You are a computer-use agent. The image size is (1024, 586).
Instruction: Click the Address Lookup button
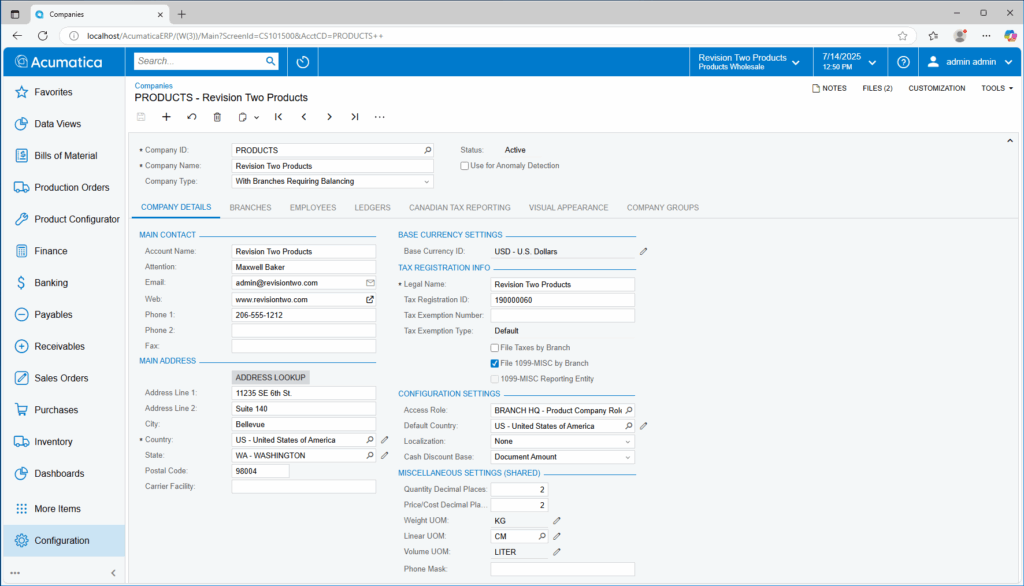270,378
